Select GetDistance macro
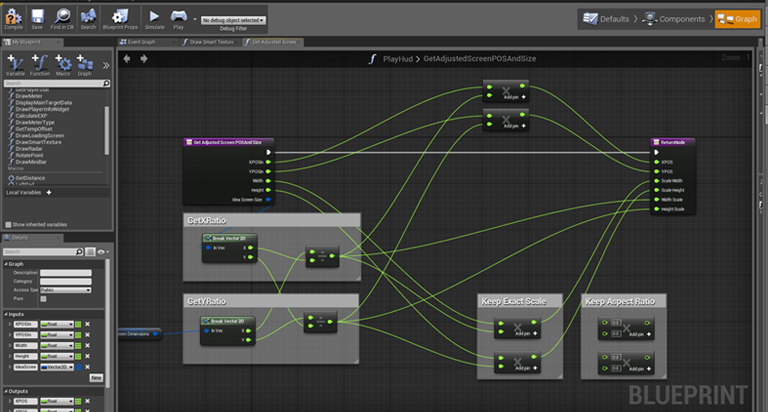The width and height of the screenshot is (768, 412). 30,178
